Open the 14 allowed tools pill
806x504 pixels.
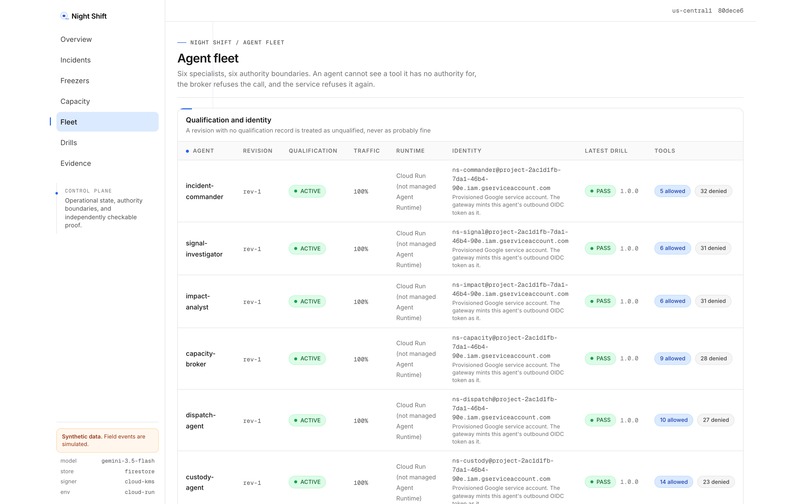(x=674, y=482)
